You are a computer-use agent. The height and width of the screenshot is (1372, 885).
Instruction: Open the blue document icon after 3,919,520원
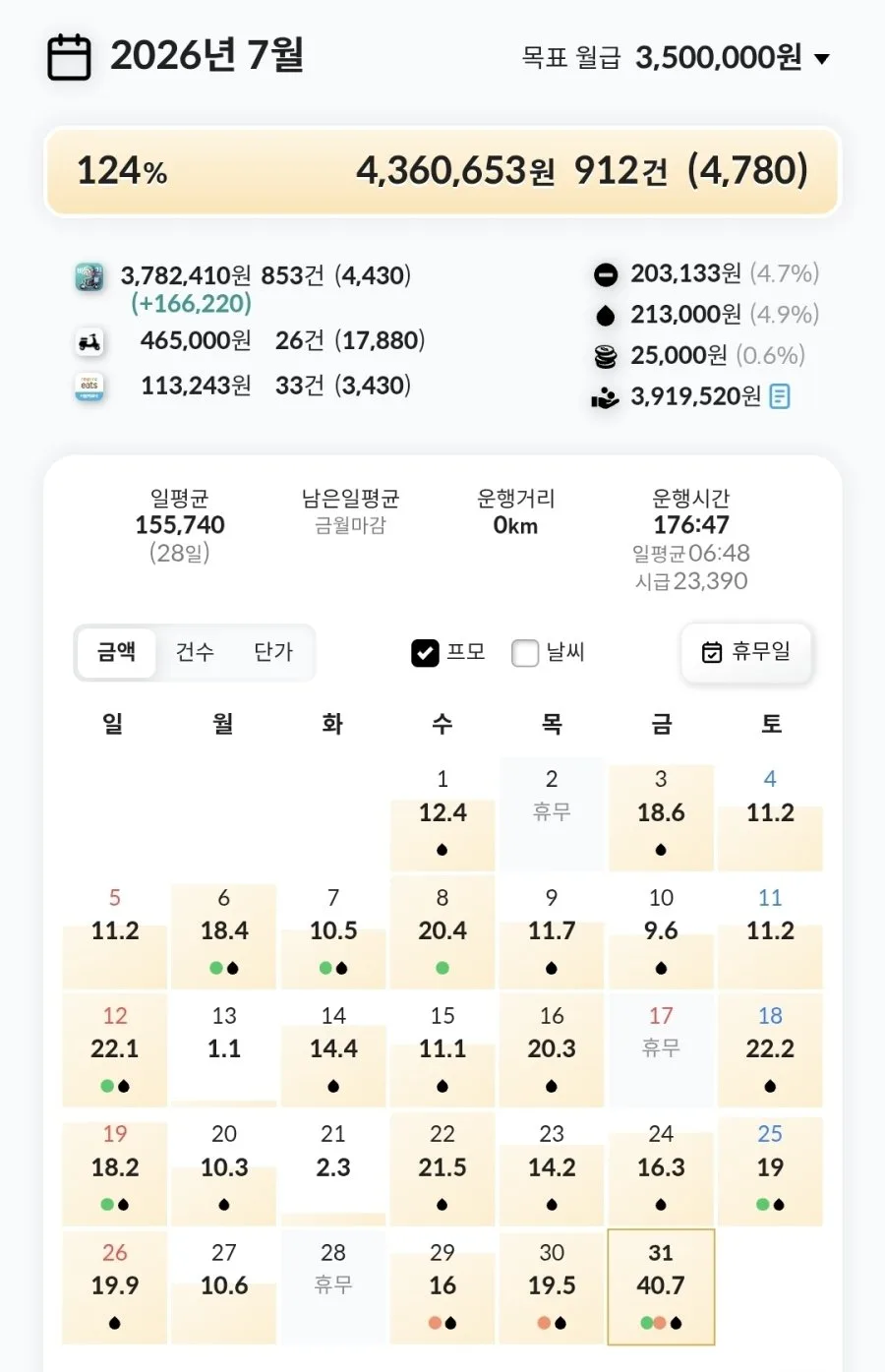(779, 396)
